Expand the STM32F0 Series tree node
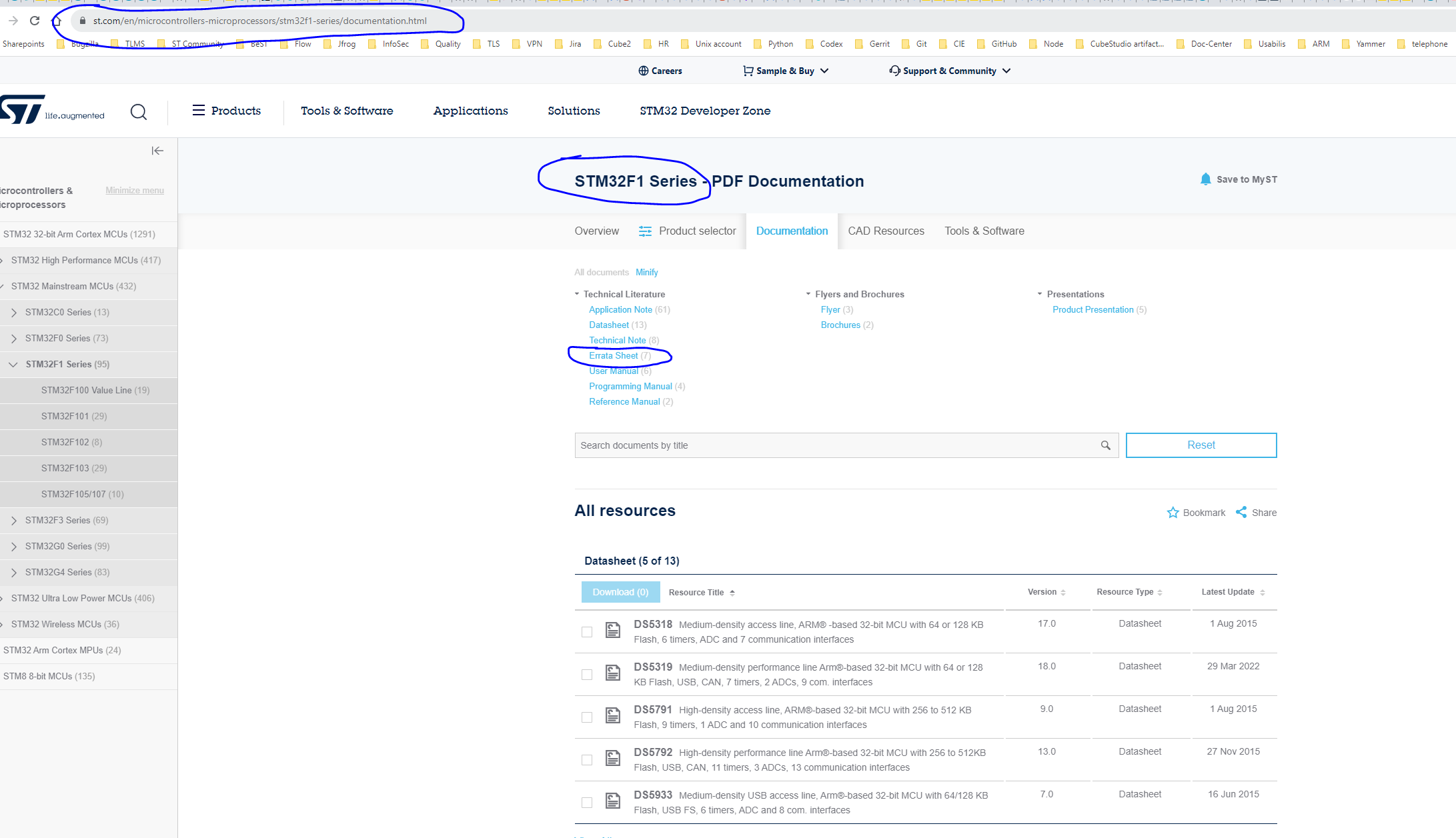The height and width of the screenshot is (838, 1456). click(14, 339)
